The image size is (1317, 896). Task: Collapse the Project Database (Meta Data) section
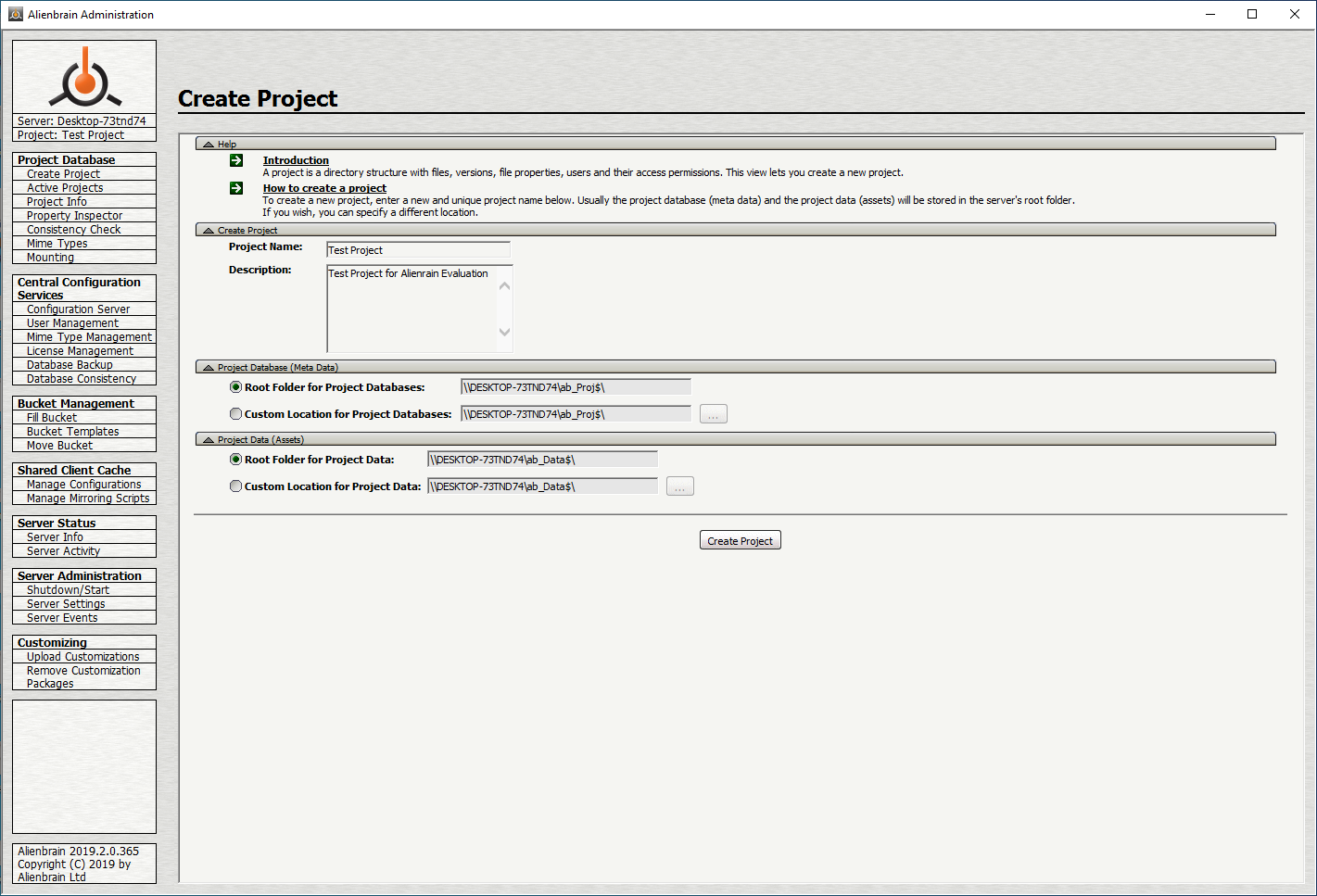click(x=209, y=368)
